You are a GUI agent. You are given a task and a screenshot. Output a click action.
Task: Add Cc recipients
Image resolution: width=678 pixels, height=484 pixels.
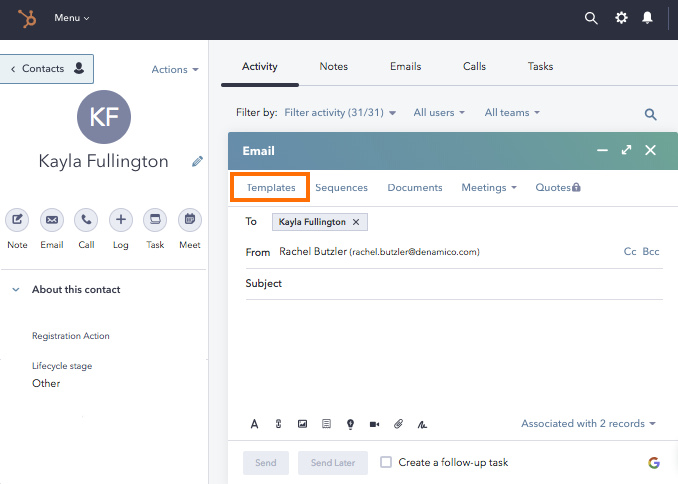(630, 251)
